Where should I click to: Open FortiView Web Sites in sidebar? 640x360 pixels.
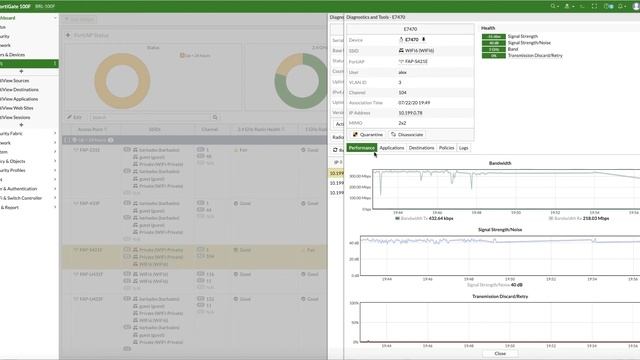[29, 108]
